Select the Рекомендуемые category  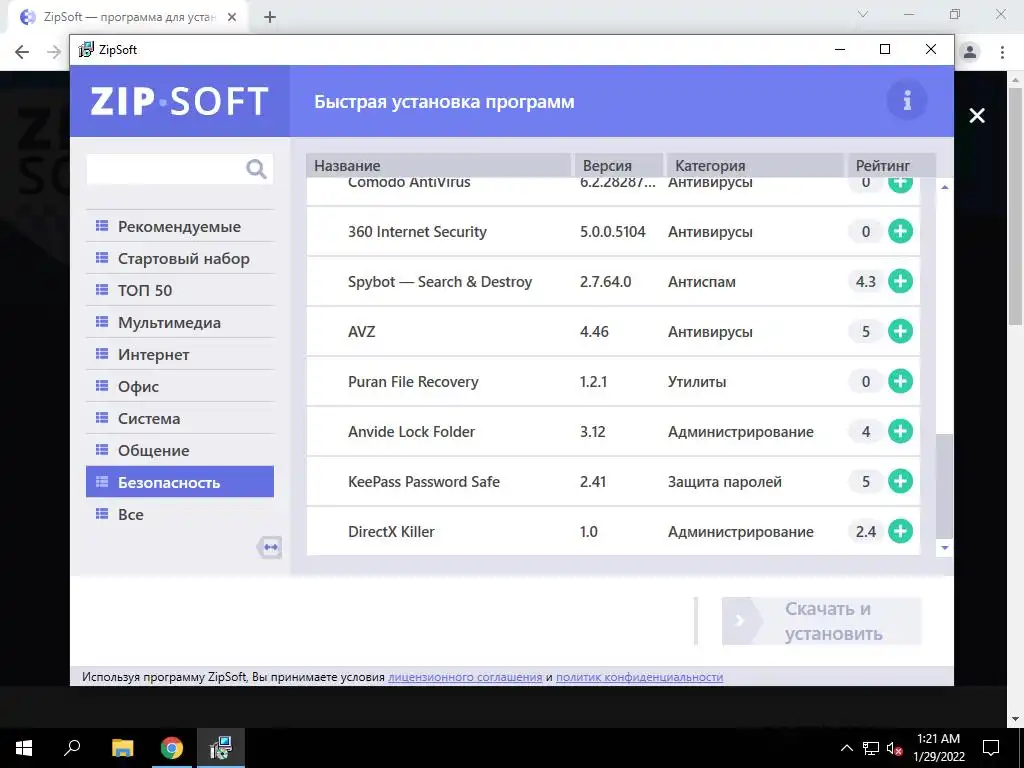pos(180,227)
